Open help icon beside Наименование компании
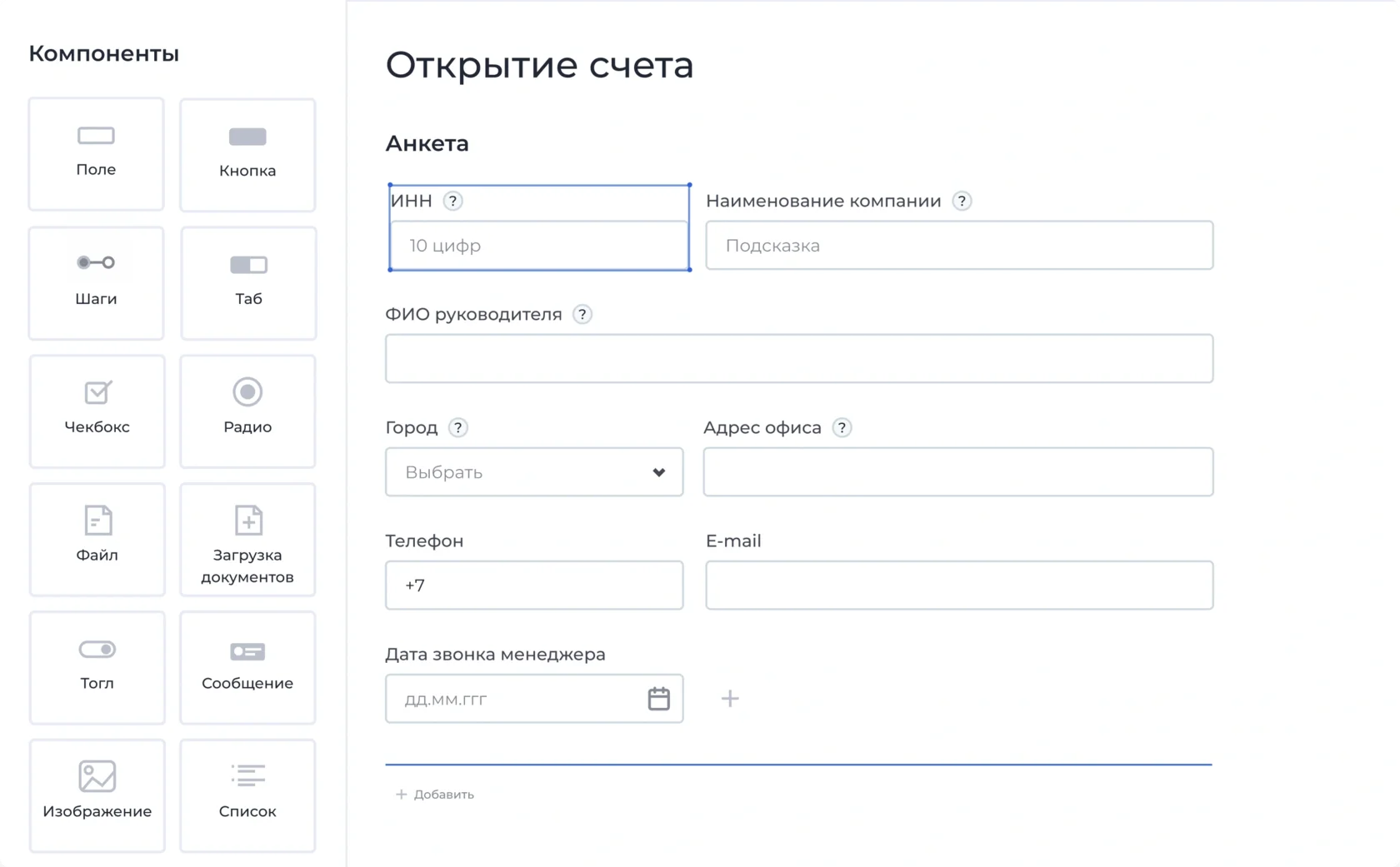Screen dimensions: 1400x867 pyautogui.click(x=962, y=201)
